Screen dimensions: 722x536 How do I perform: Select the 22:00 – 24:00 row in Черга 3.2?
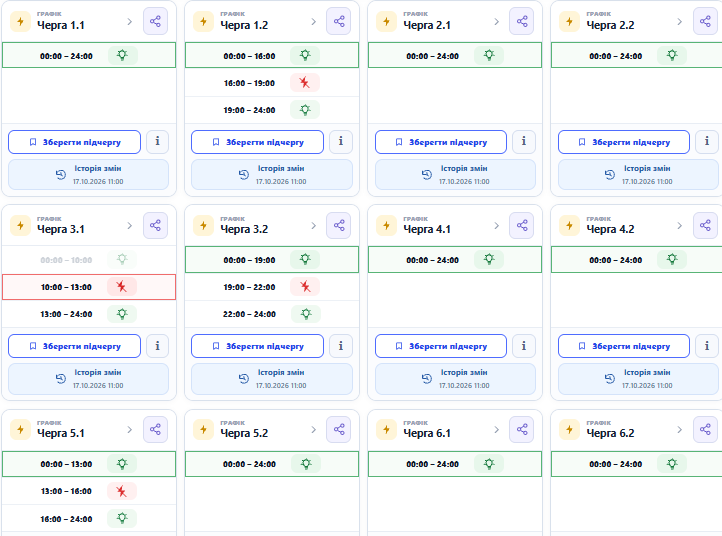[x=272, y=314]
